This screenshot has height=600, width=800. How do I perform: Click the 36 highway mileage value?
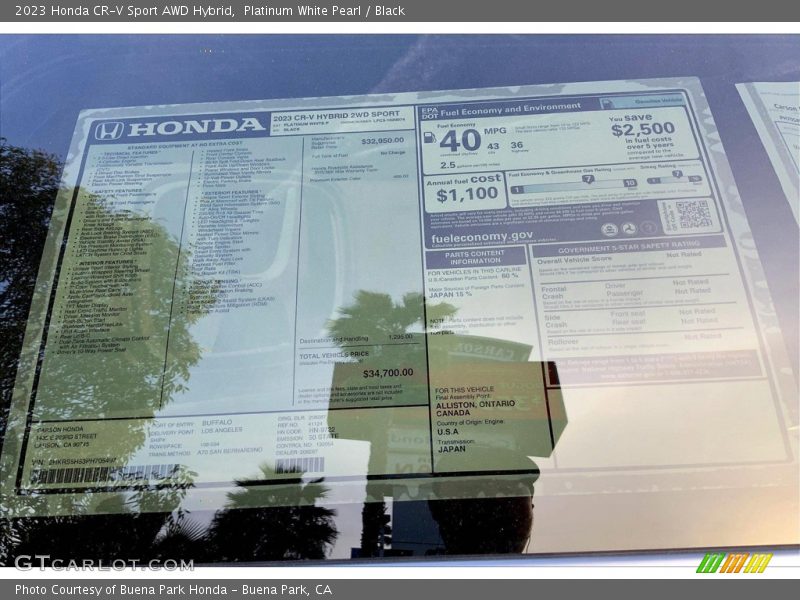pyautogui.click(x=517, y=145)
